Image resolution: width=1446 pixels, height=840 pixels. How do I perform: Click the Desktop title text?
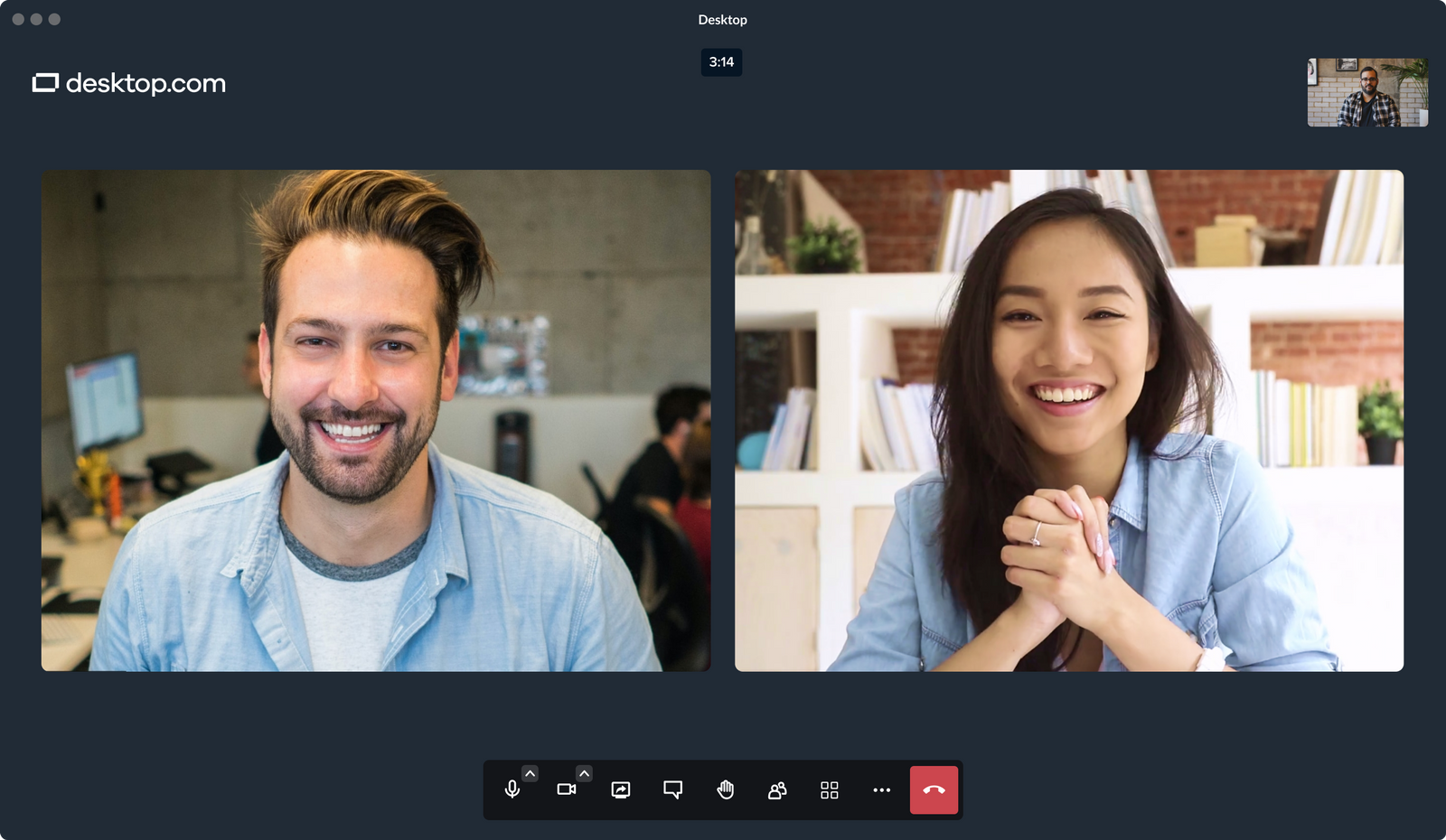pos(721,18)
